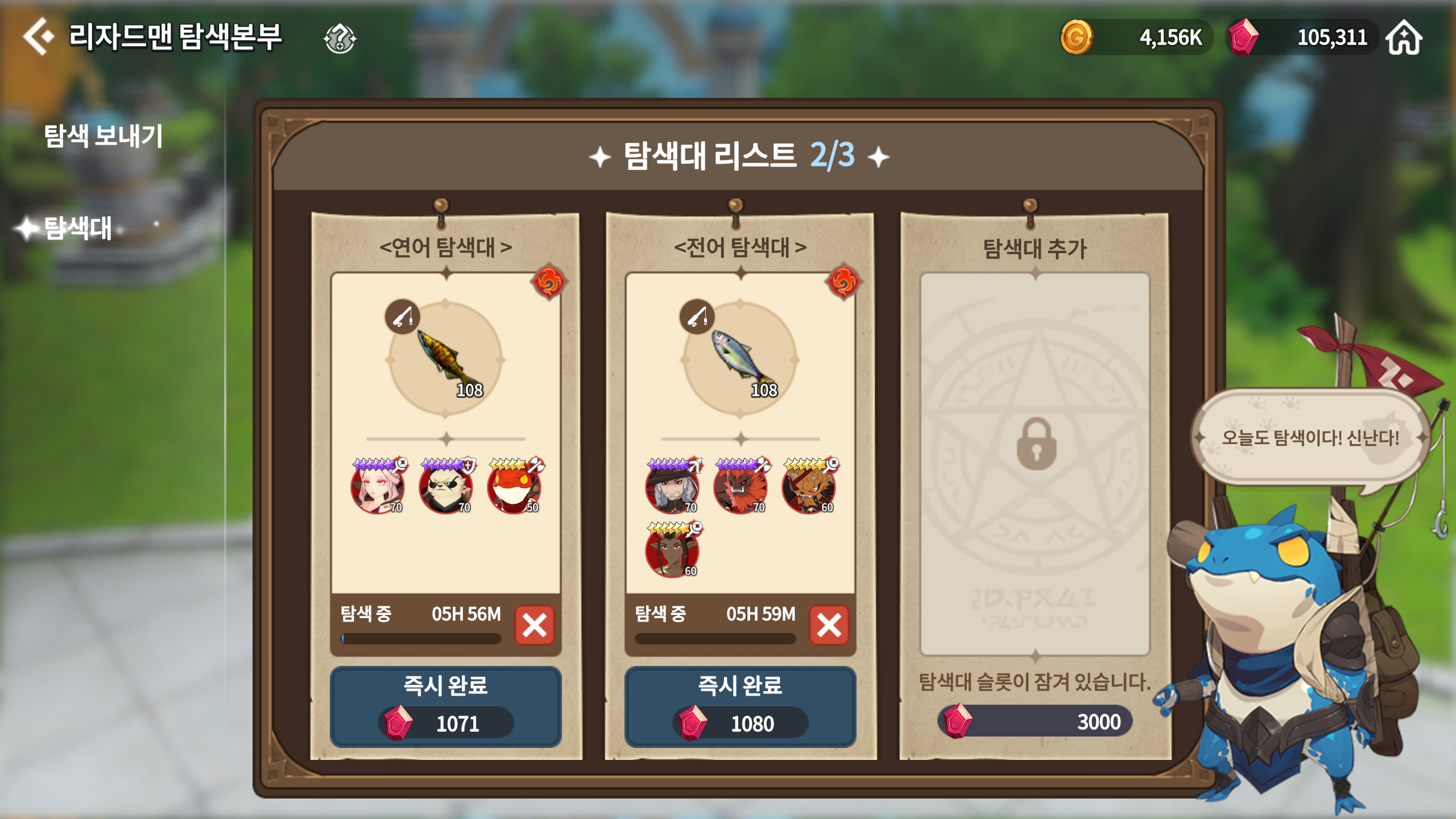The height and width of the screenshot is (819, 1456).
Task: Tap the home icon
Action: (x=1404, y=38)
